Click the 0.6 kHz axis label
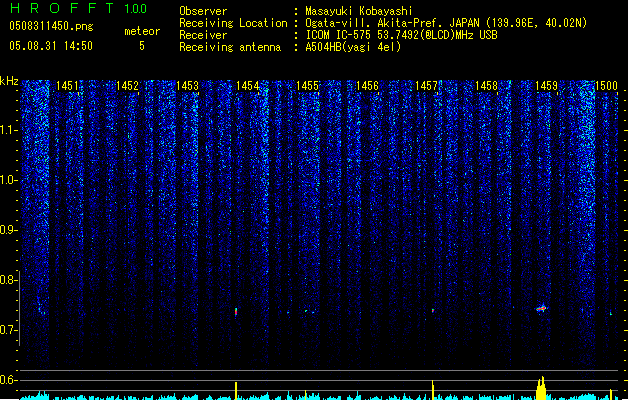Viewport: 629px width, 400px height. [x=9, y=380]
